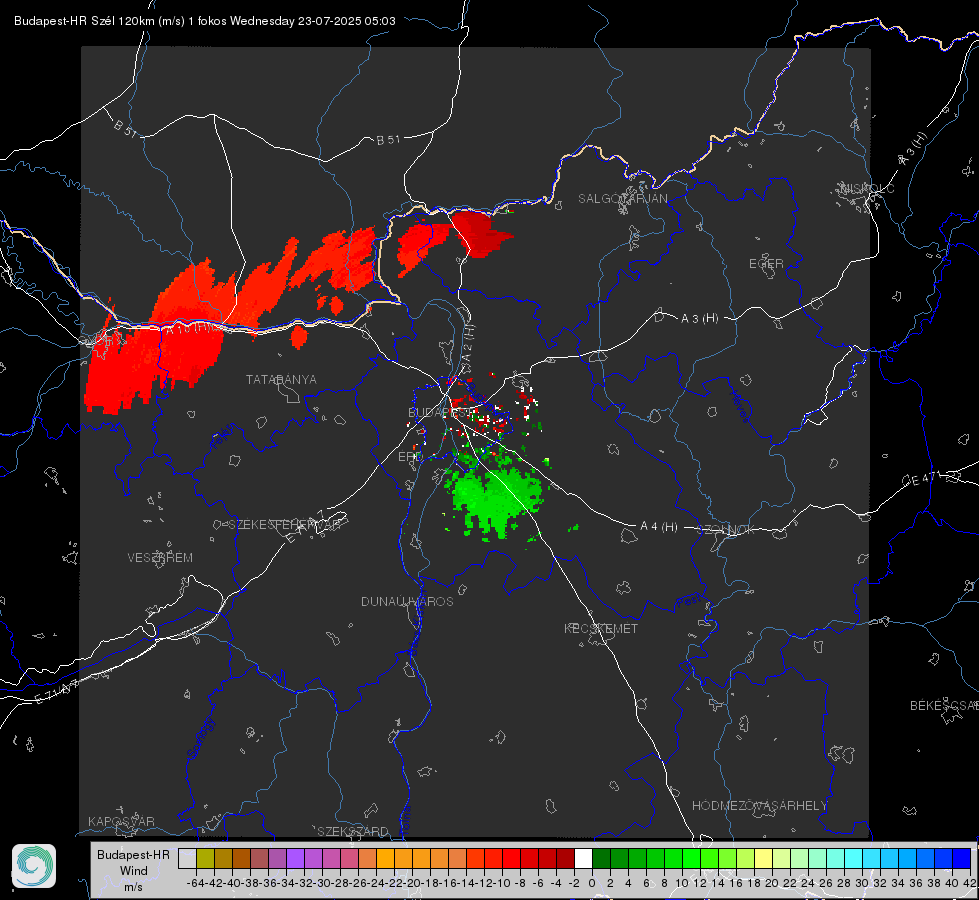Click the dark red echo near the northern border
979x900 pixels.
tap(482, 234)
